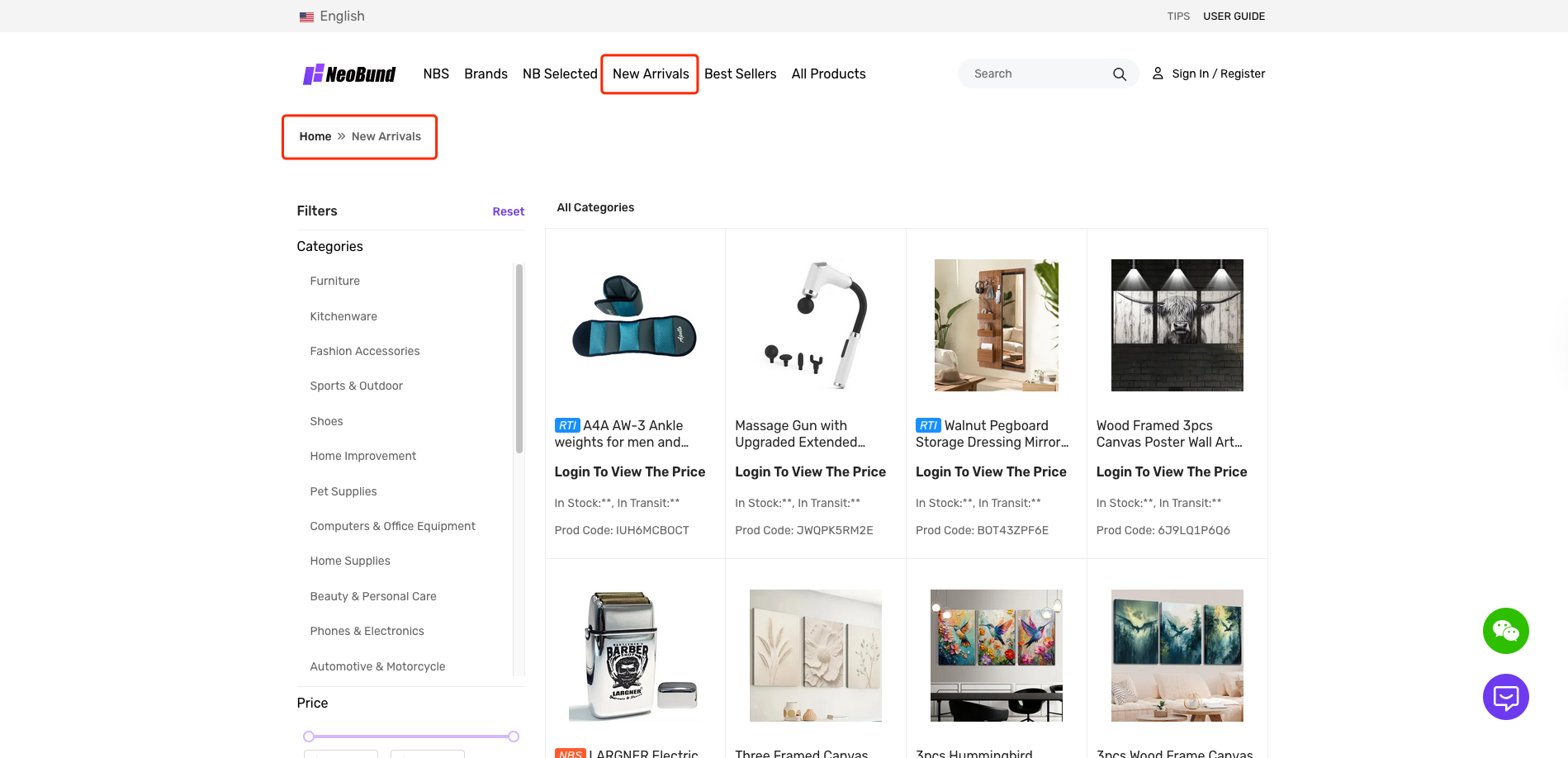The height and width of the screenshot is (758, 1568).
Task: Click the NeoBund logo
Action: 348,74
